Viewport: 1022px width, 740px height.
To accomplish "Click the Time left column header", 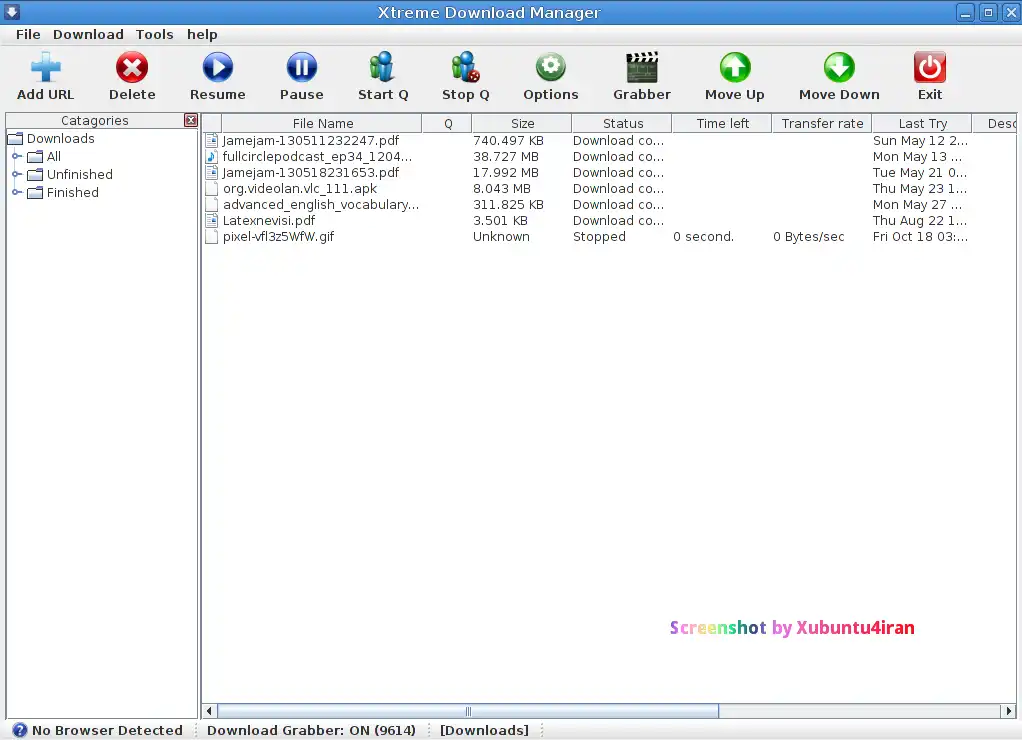I will point(722,123).
